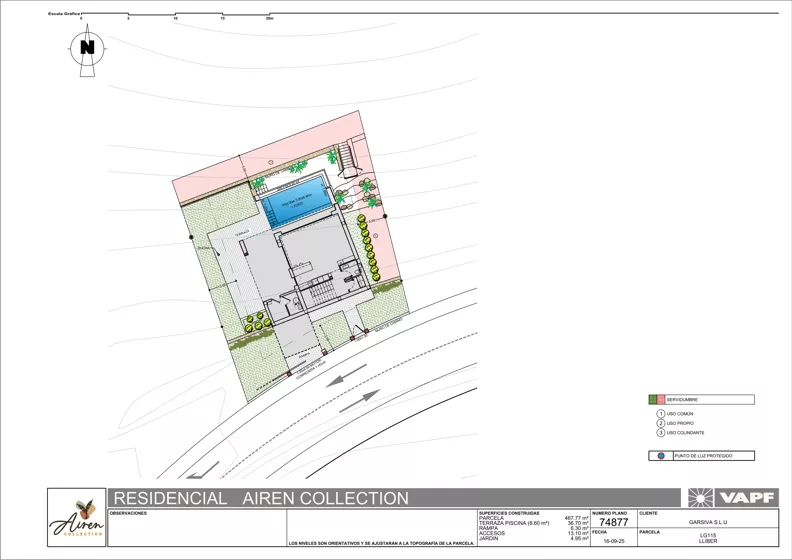Click the left-pointing road direction arrow
The width and height of the screenshot is (792, 560).
346,376
